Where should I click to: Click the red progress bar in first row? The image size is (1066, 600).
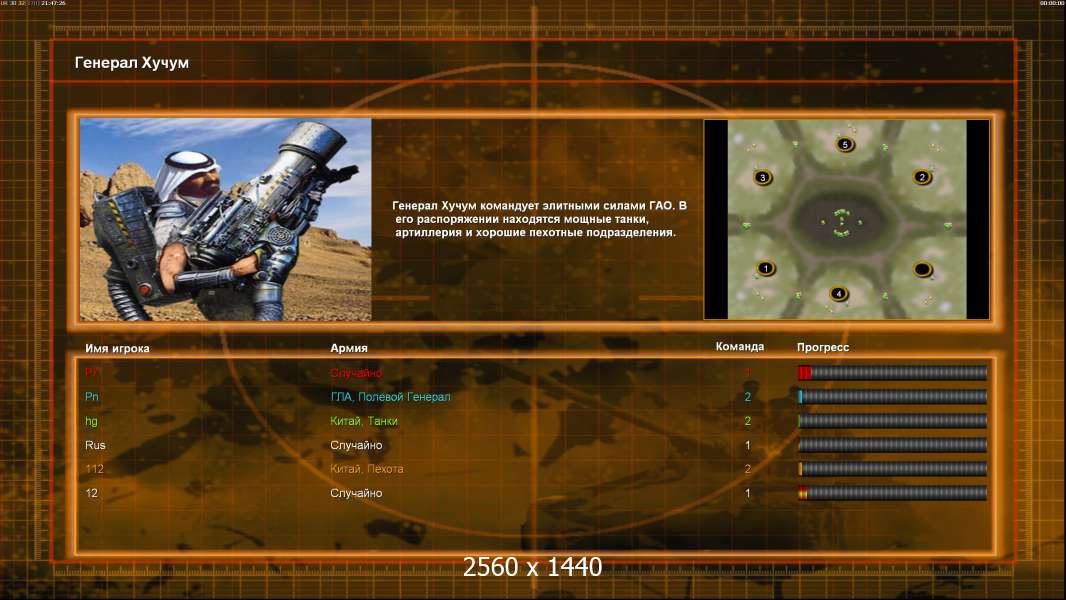[892, 372]
